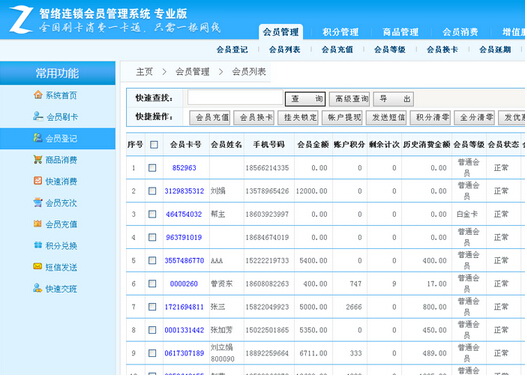Screen dimensions: 527x376
Task: Click the 查询 search button
Action: click(305, 99)
